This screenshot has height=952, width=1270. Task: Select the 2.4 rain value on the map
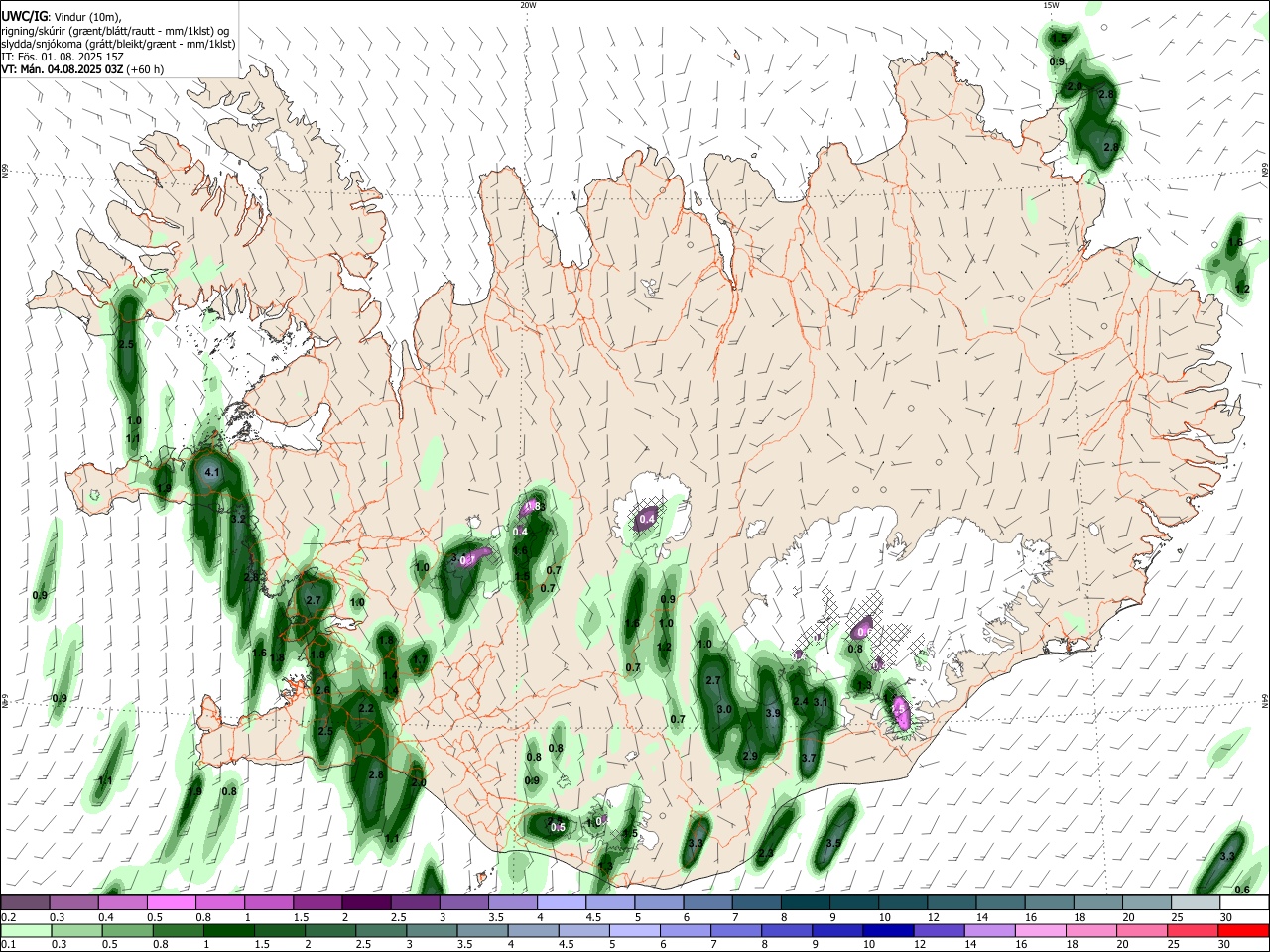(x=801, y=701)
